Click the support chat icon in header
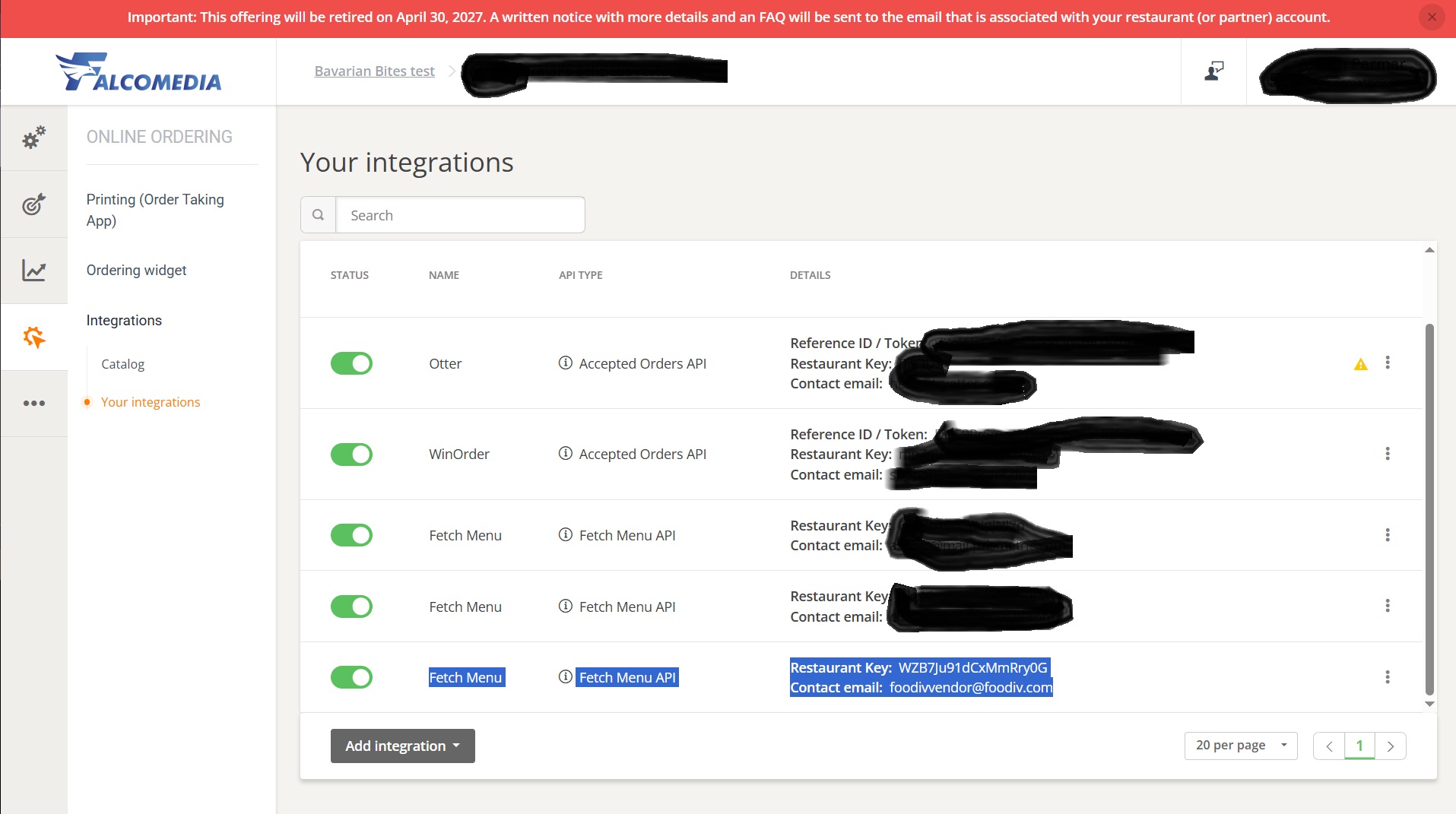The height and width of the screenshot is (814, 1456). [x=1214, y=71]
